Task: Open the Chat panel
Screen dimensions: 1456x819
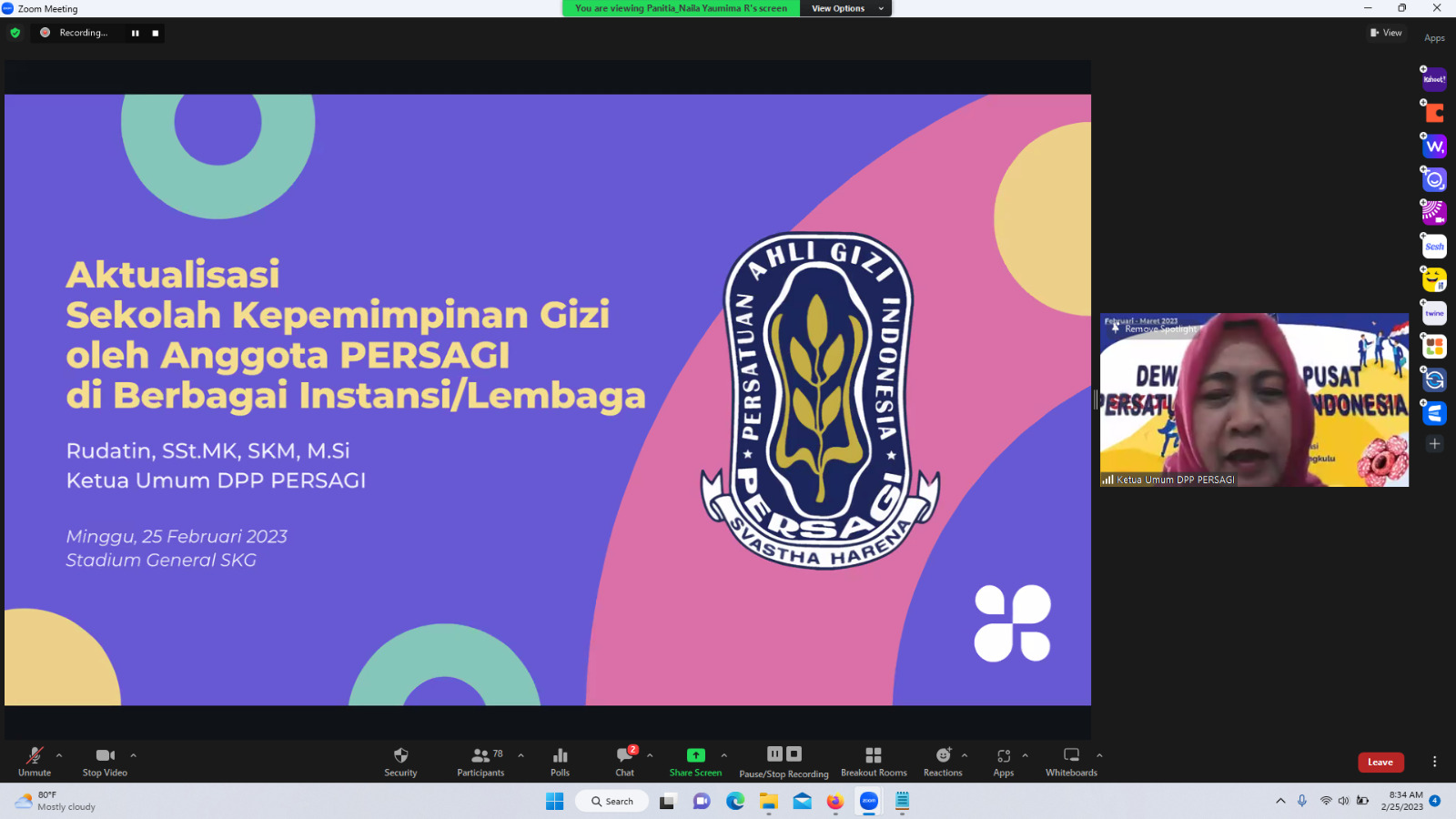Action: [624, 761]
